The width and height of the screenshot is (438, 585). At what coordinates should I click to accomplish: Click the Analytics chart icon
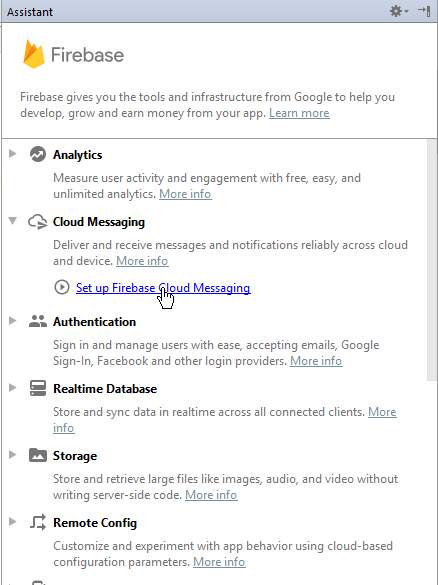[38, 154]
